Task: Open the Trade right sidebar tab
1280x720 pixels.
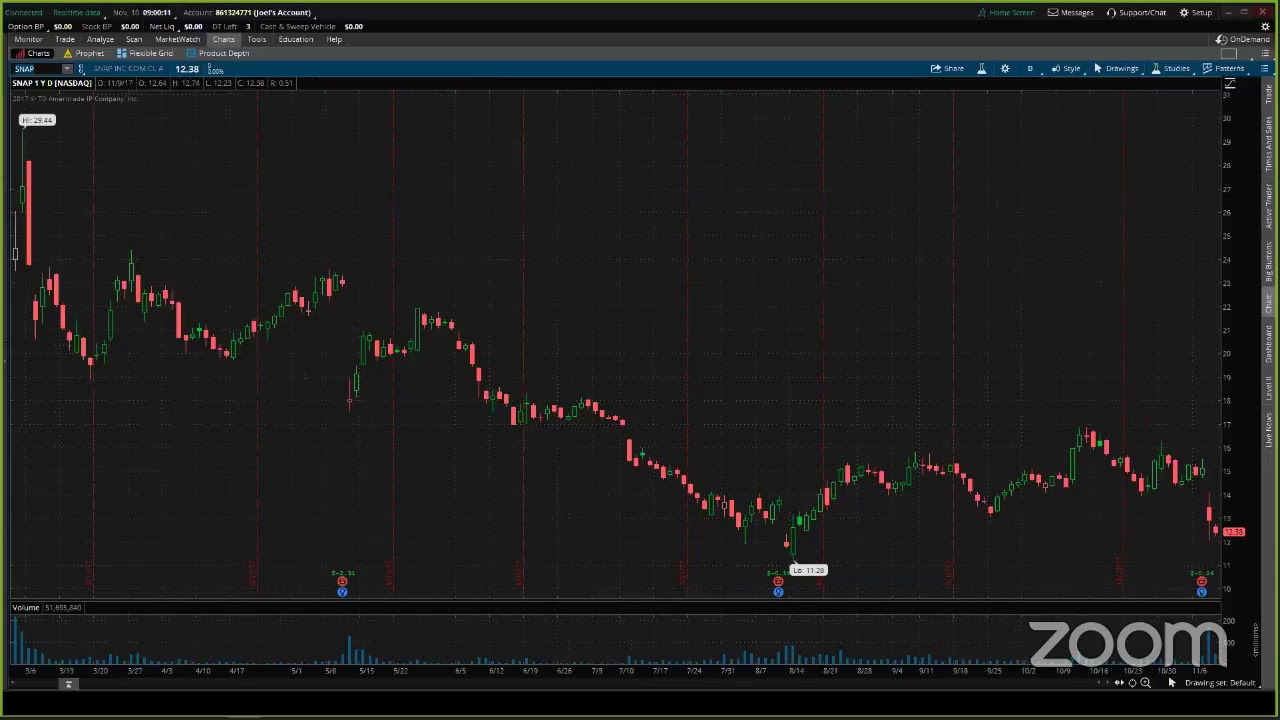Action: pos(1268,95)
